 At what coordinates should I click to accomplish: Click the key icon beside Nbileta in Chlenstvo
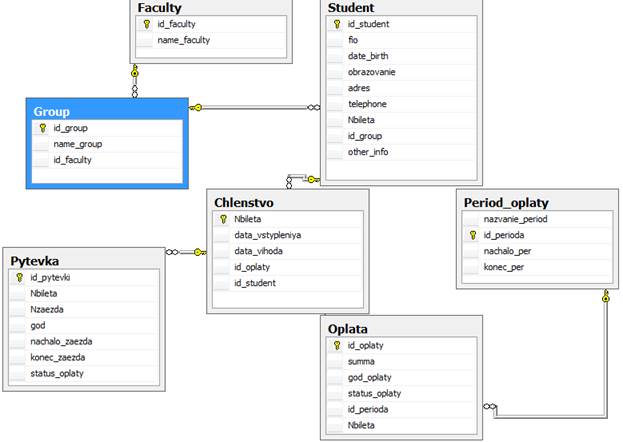pos(223,219)
